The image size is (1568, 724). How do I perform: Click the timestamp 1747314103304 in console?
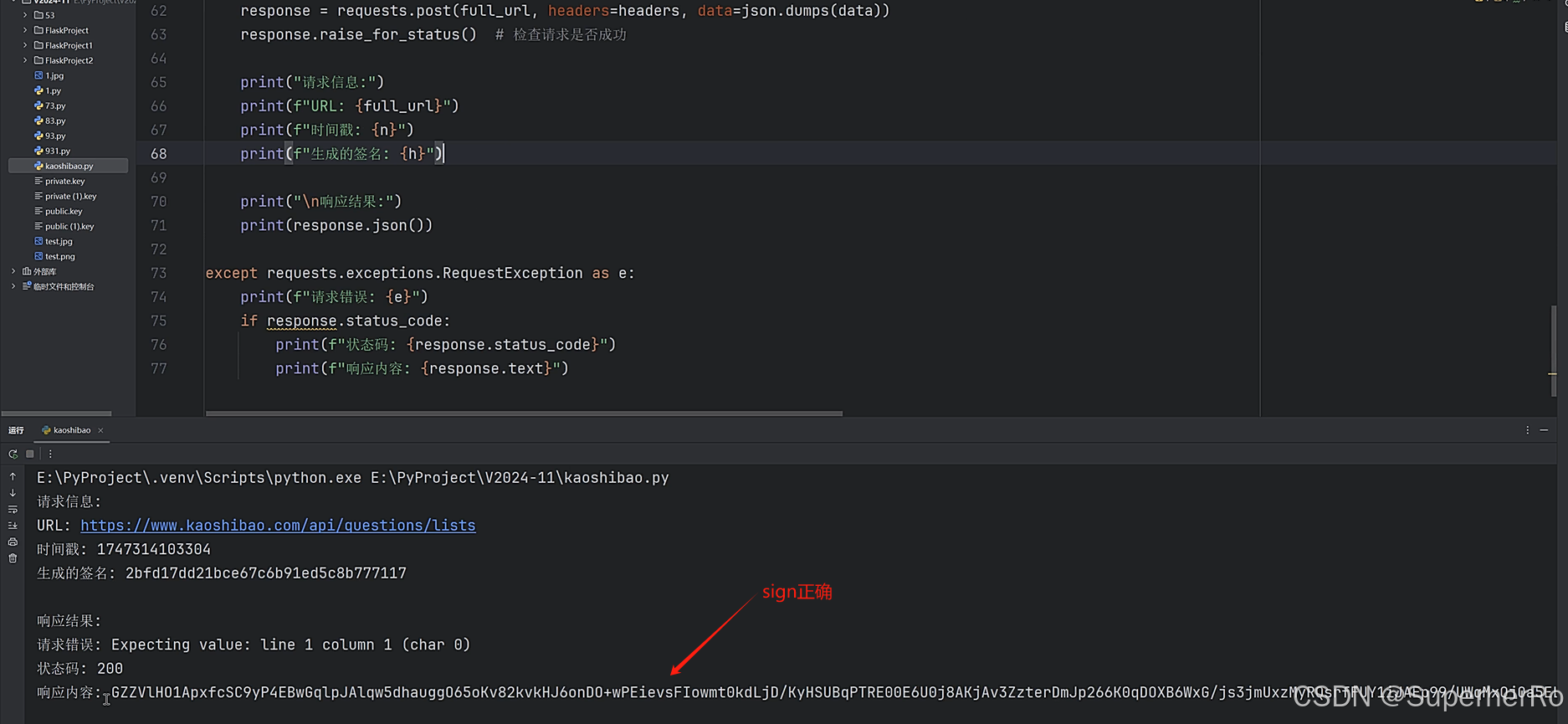tap(154, 549)
